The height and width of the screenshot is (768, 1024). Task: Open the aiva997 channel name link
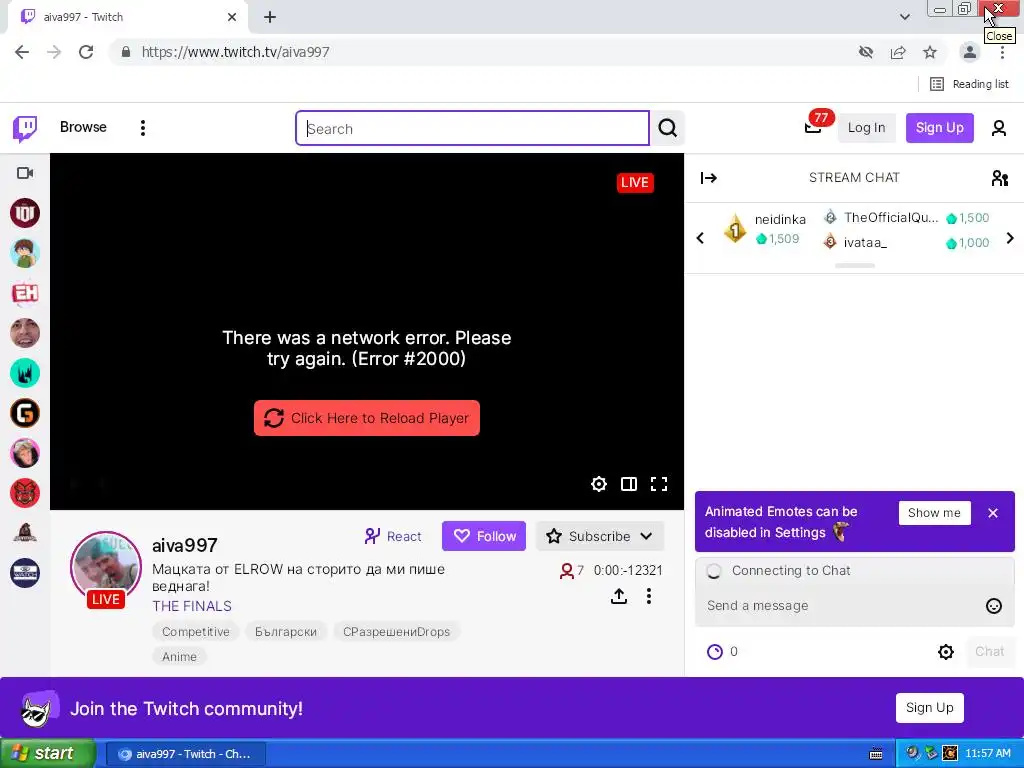click(x=185, y=545)
